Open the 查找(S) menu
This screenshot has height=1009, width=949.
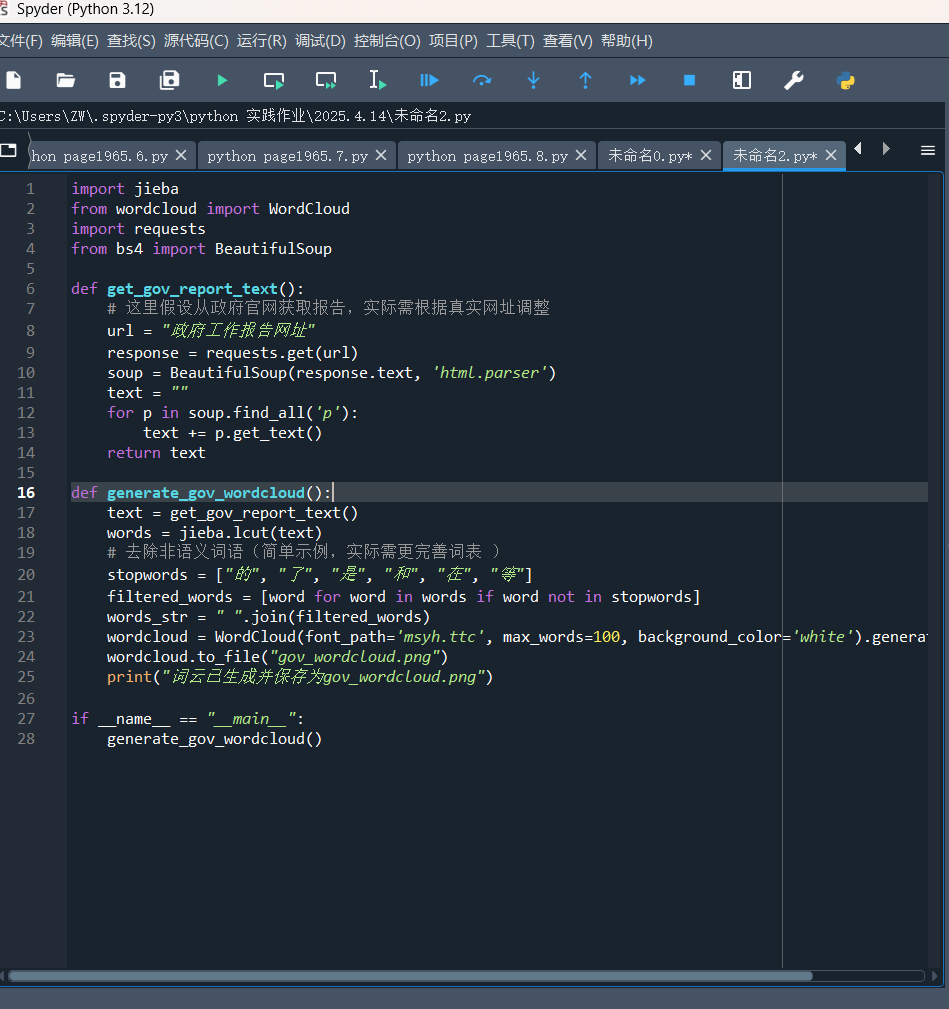tap(131, 41)
